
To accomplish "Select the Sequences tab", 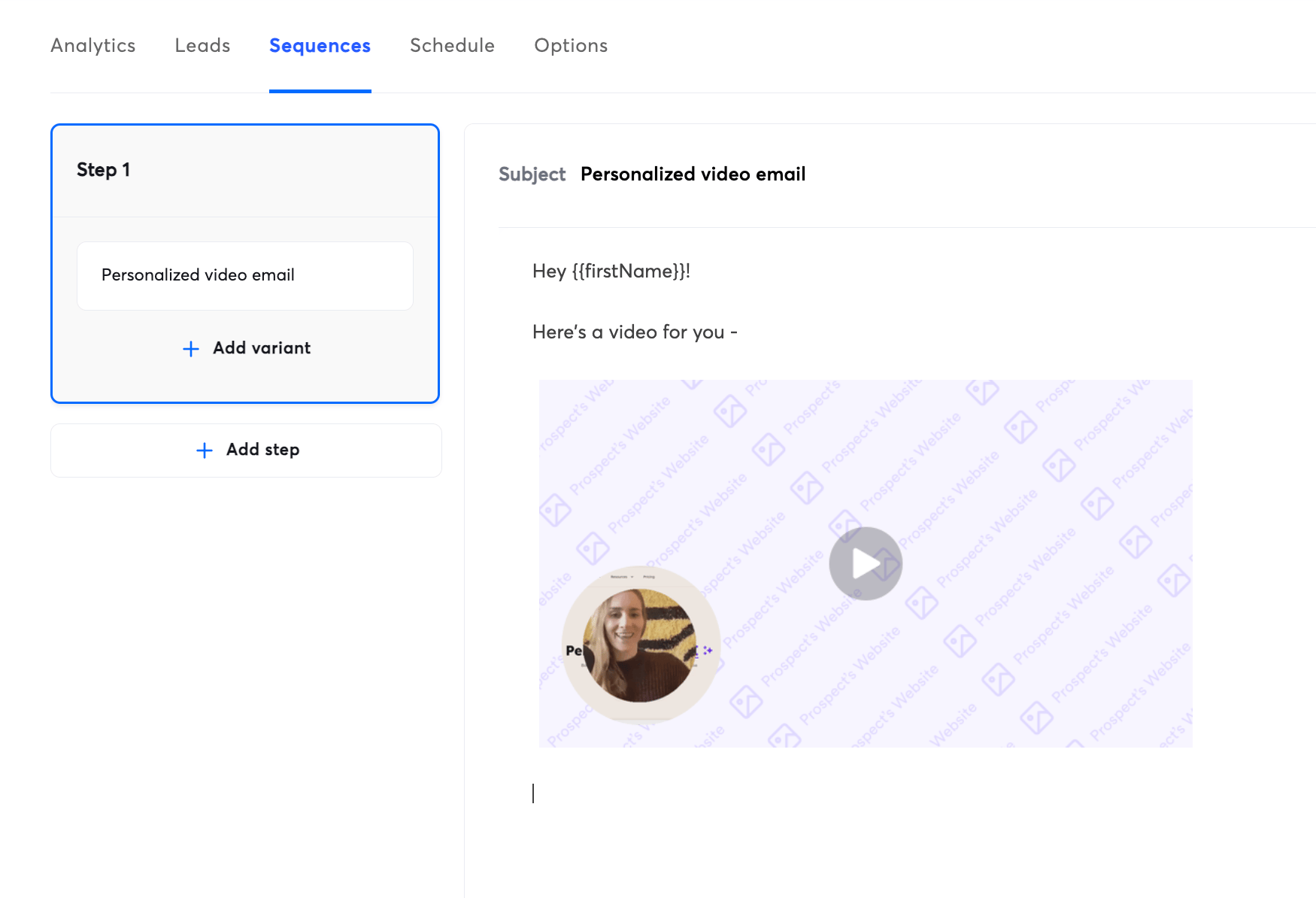I will (320, 46).
